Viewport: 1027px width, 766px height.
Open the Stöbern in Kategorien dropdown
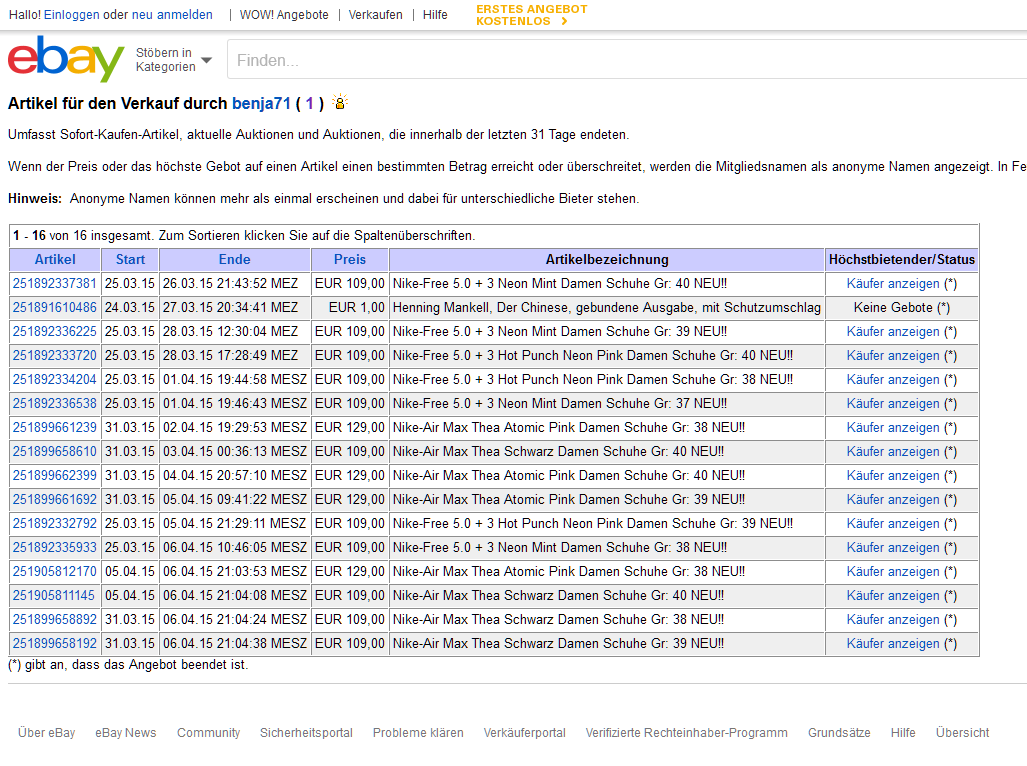[174, 60]
